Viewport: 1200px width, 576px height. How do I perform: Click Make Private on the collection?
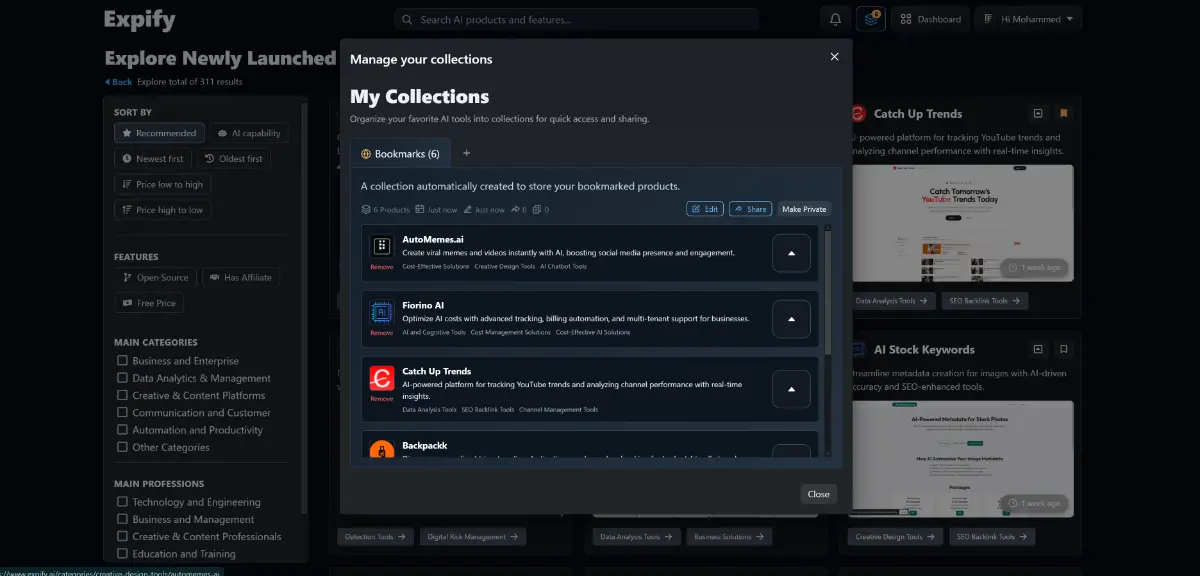coord(804,209)
